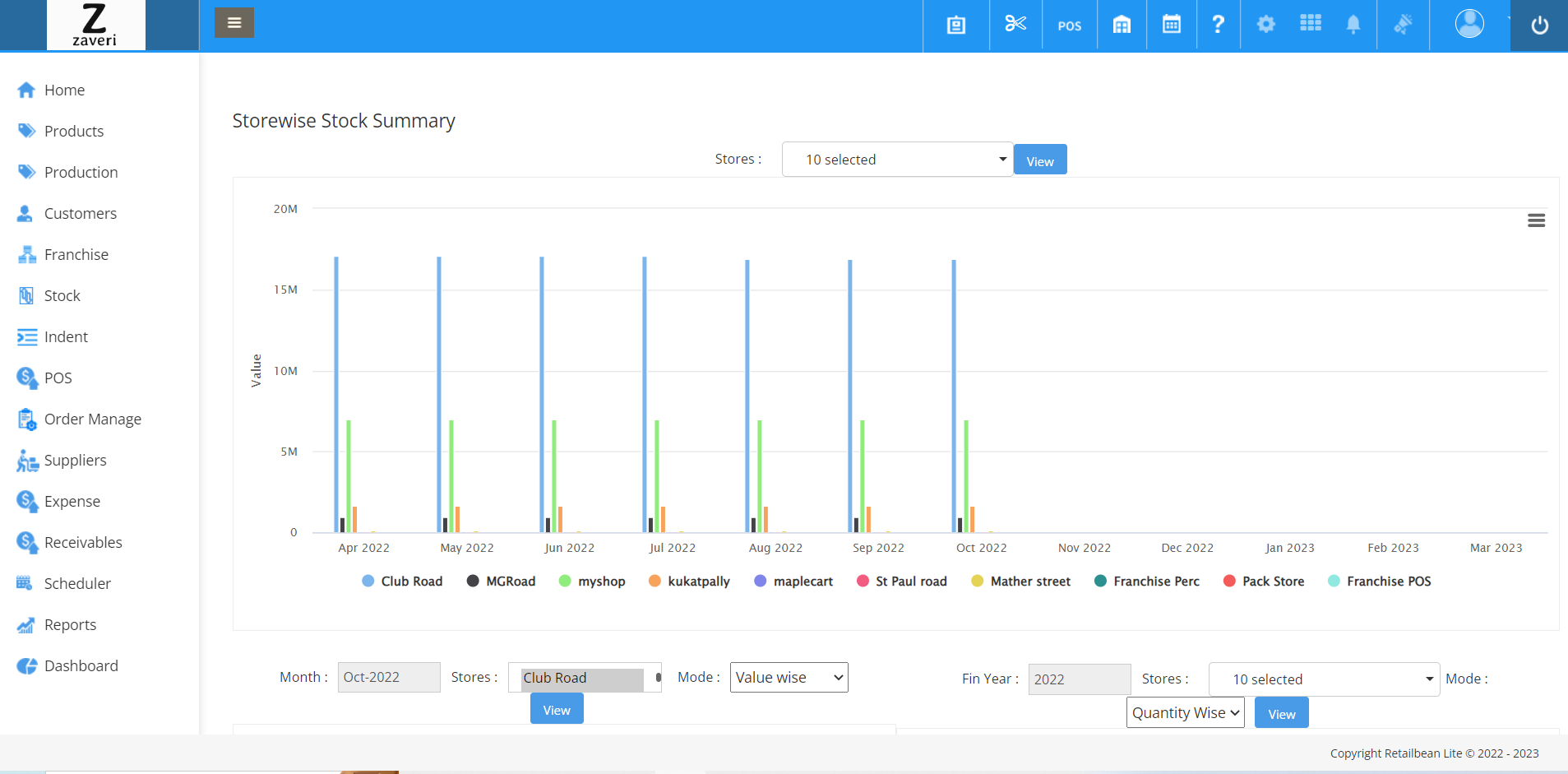Click Club Road bar for Apr 2022
The width and height of the screenshot is (1568, 774).
(336, 395)
